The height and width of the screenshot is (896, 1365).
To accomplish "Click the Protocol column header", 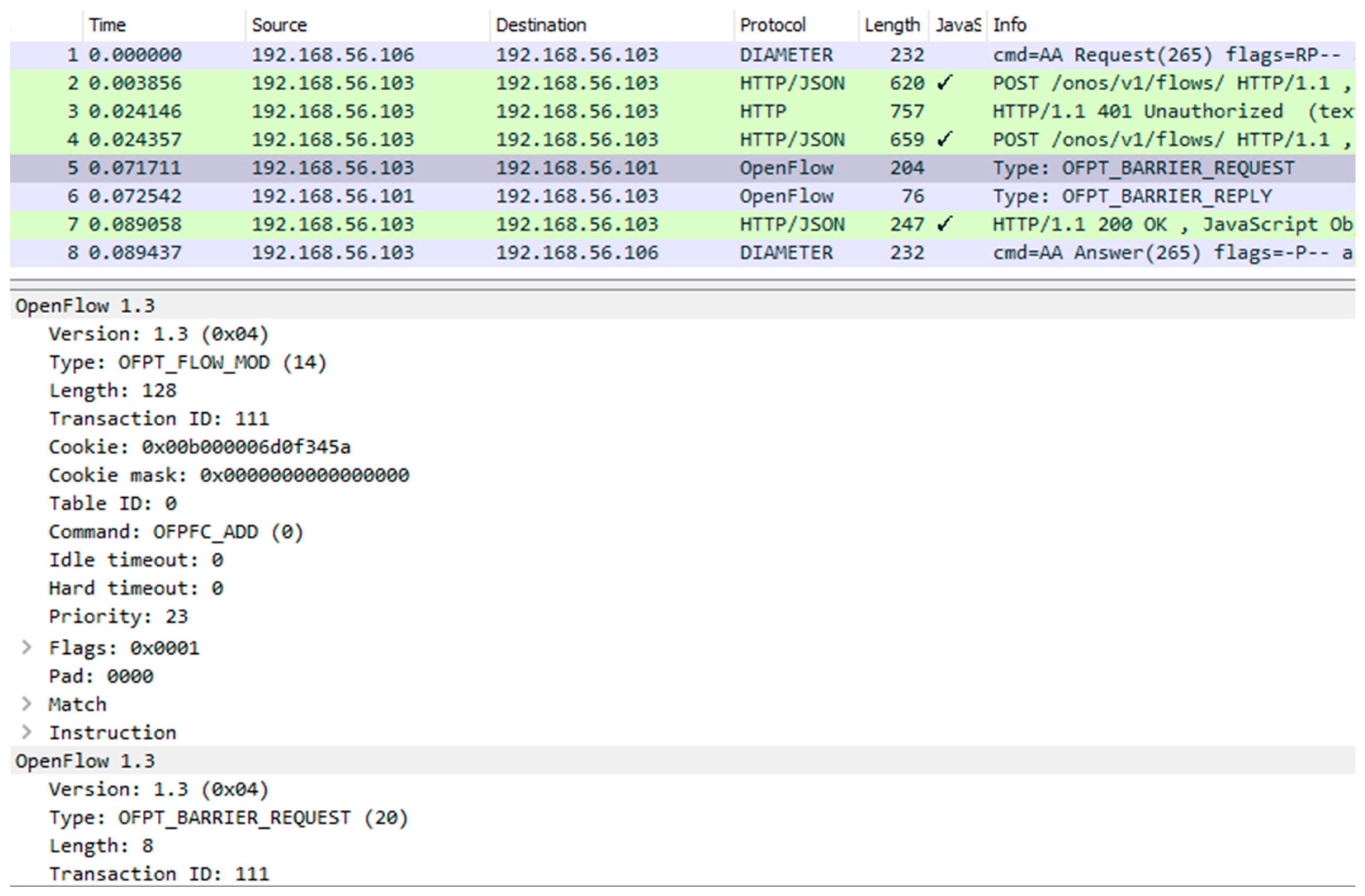I will [772, 25].
